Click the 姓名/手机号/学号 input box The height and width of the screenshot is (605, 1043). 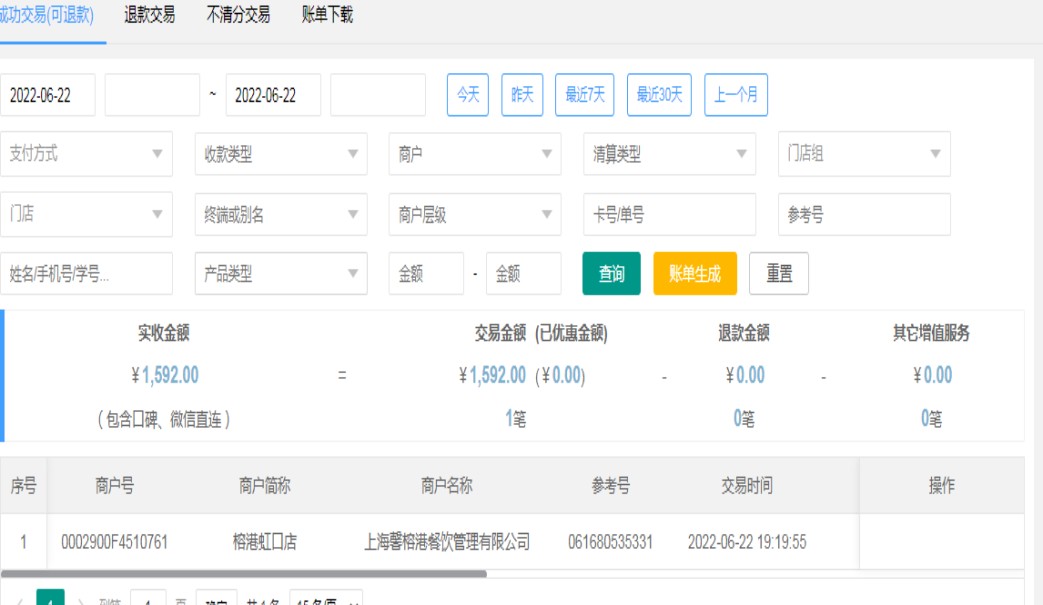[x=86, y=273]
